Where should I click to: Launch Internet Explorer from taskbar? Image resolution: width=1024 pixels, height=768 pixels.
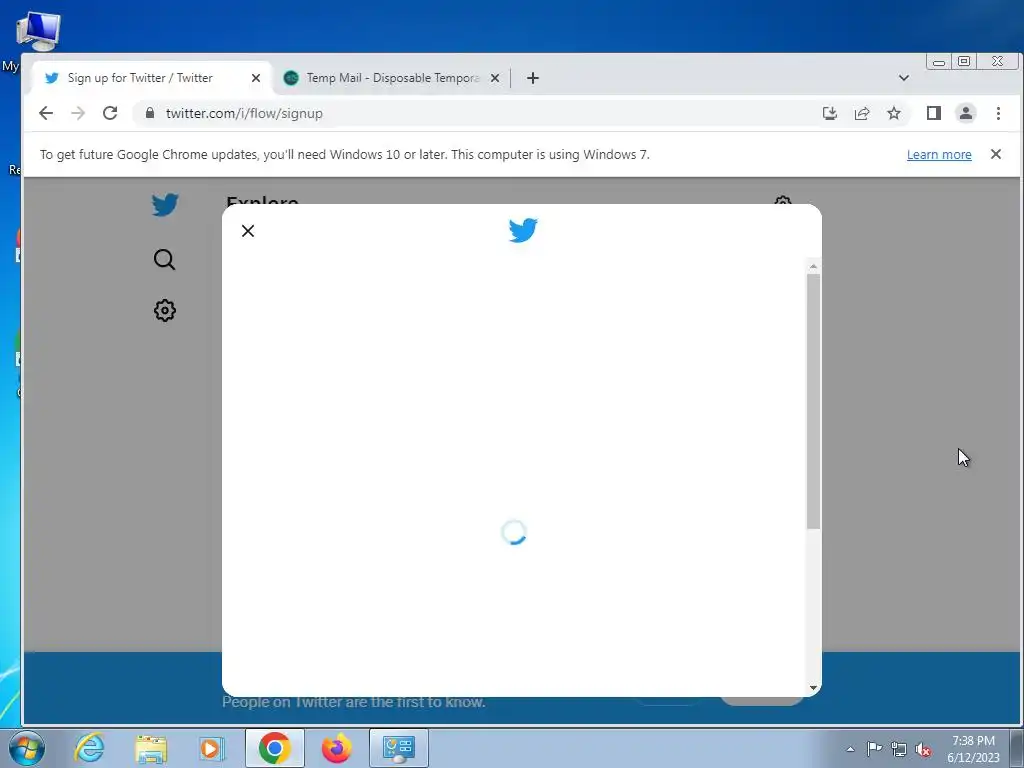[x=89, y=748]
